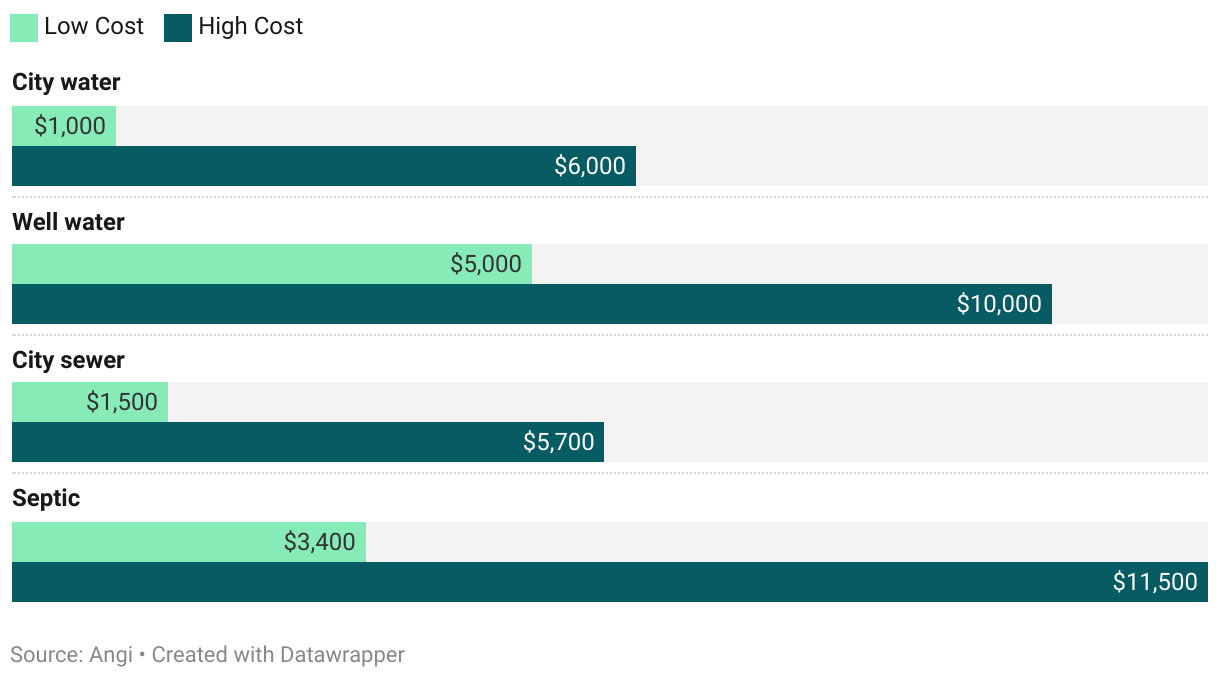Image resolution: width=1220 pixels, height=678 pixels.
Task: Click the Low Cost legend color swatch
Action: pyautogui.click(x=24, y=27)
